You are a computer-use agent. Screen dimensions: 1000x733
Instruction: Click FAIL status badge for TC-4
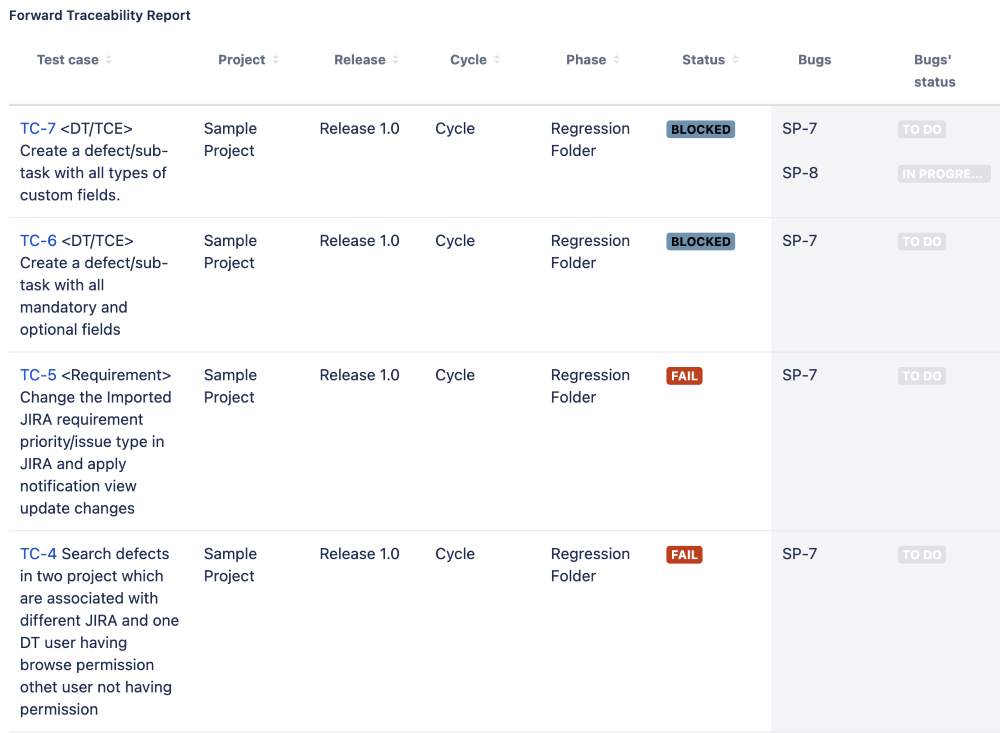point(684,555)
